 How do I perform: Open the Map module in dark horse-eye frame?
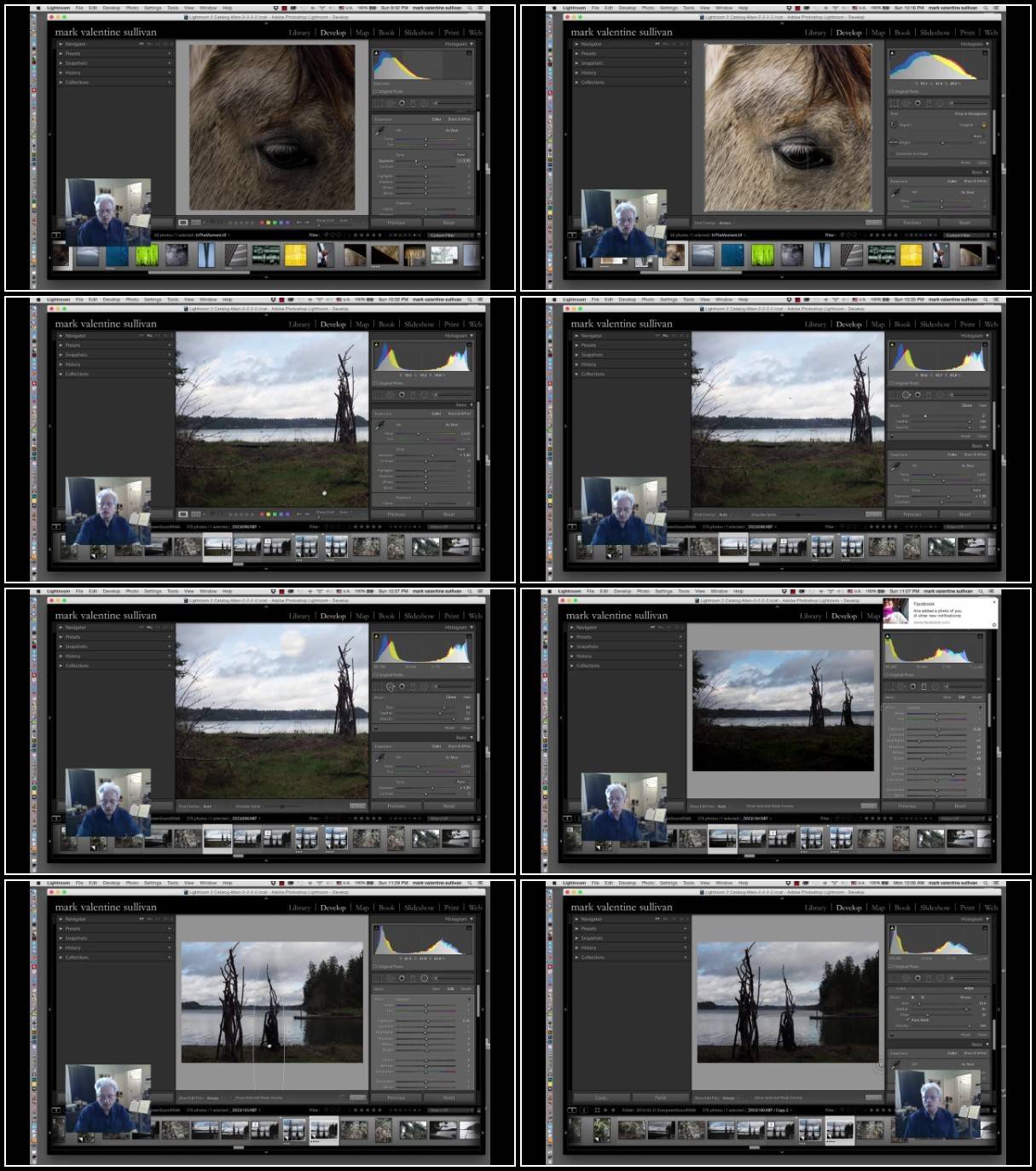coord(362,32)
